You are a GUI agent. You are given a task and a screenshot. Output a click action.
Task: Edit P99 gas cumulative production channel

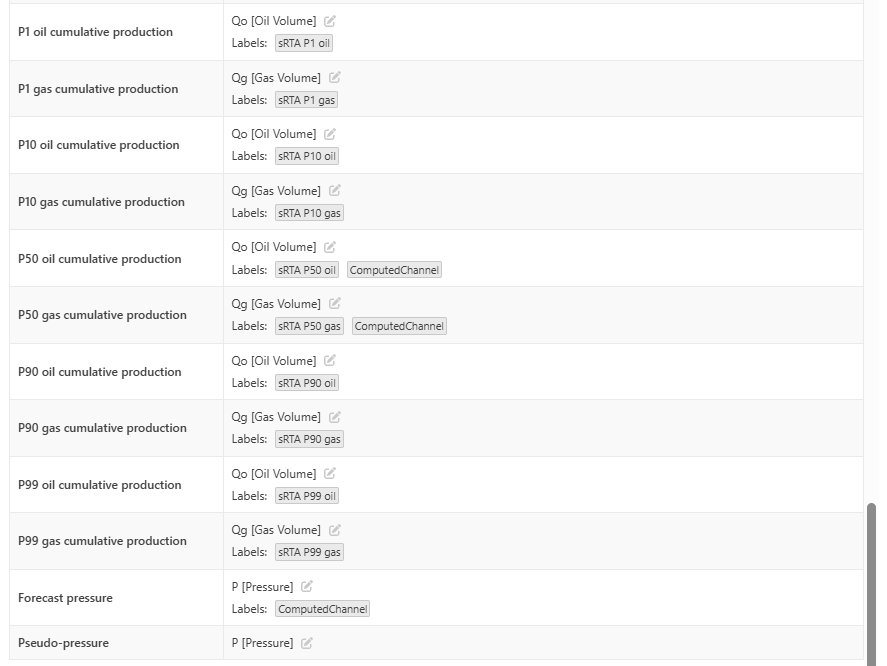click(335, 530)
